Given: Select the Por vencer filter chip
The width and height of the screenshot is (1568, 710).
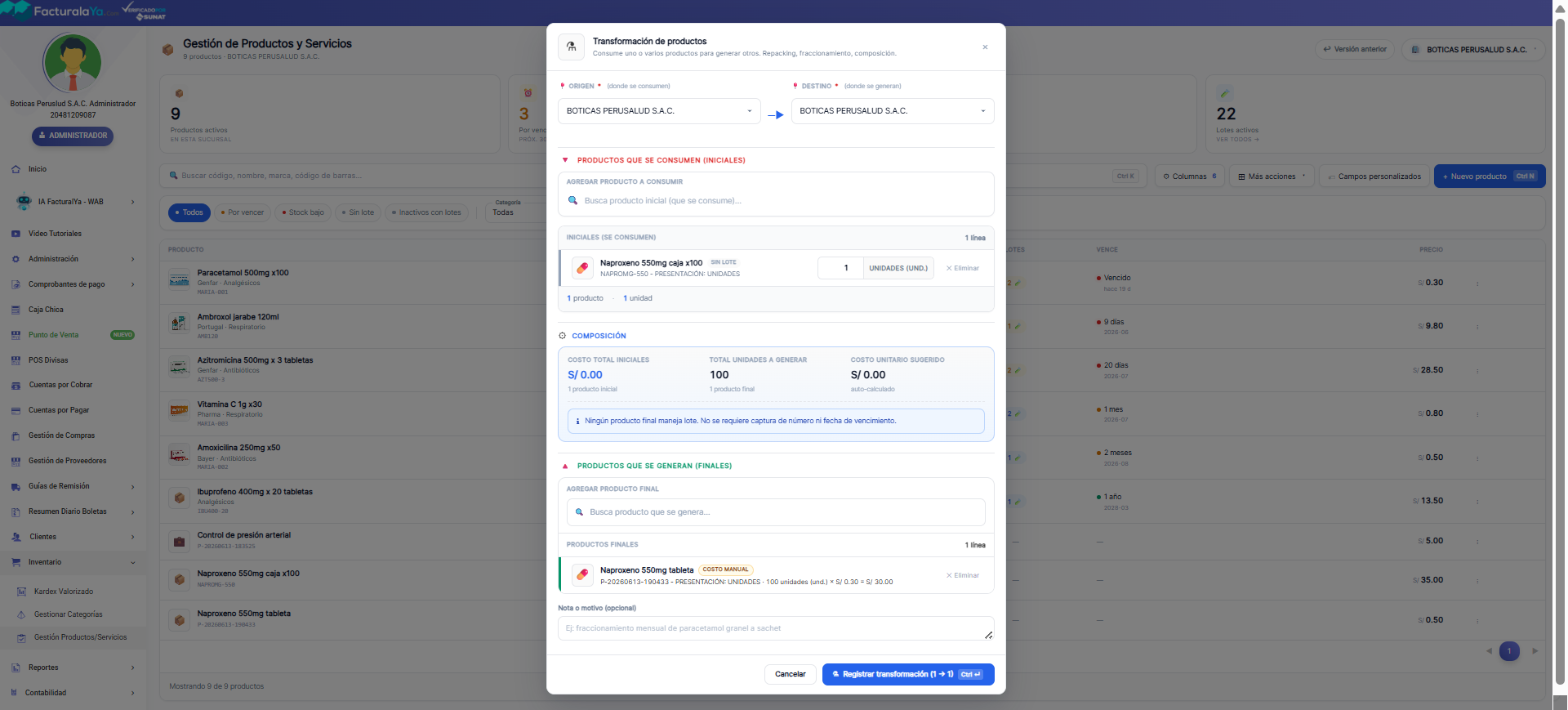Looking at the screenshot, I should (x=243, y=212).
